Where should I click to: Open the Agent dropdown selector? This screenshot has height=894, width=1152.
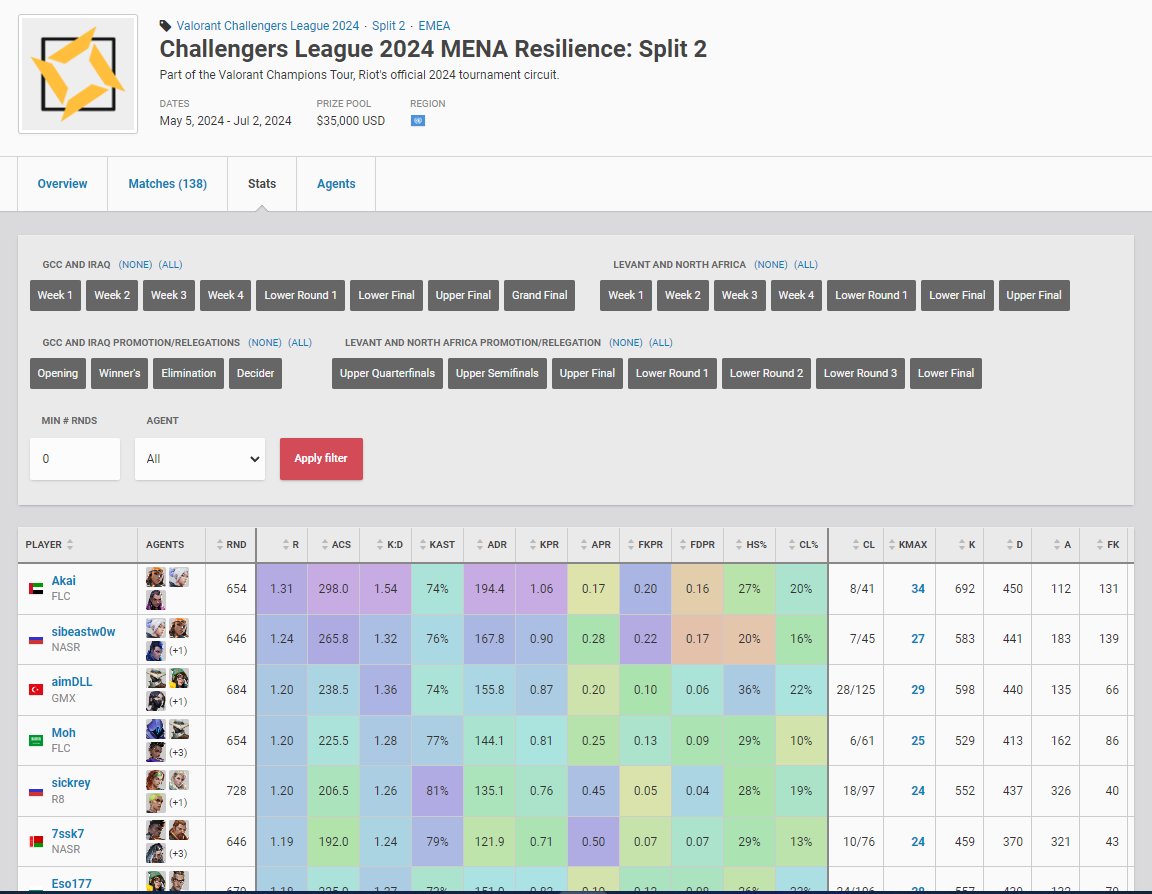tap(200, 459)
